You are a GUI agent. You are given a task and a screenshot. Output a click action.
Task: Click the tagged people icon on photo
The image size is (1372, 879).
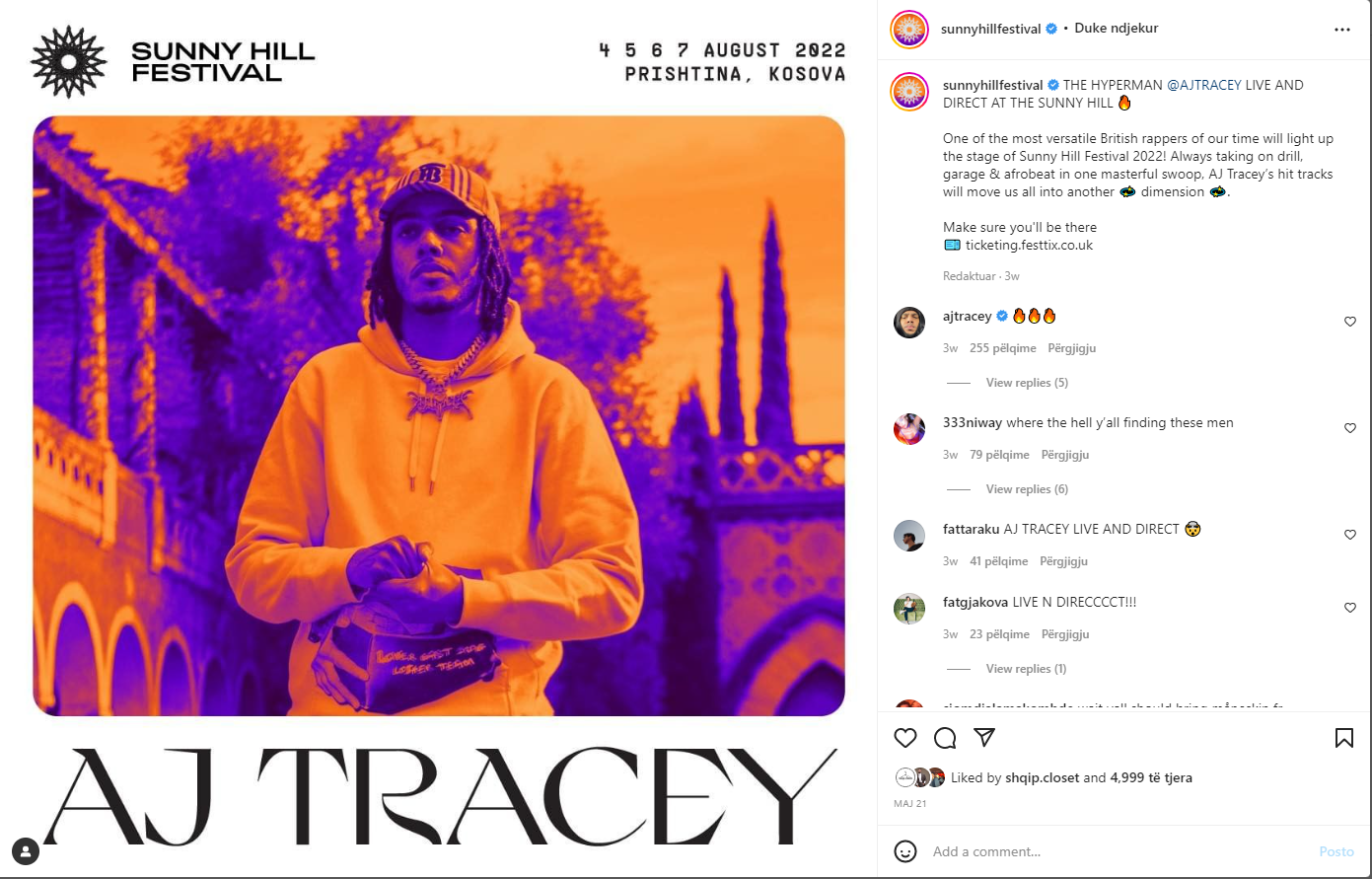click(x=26, y=851)
